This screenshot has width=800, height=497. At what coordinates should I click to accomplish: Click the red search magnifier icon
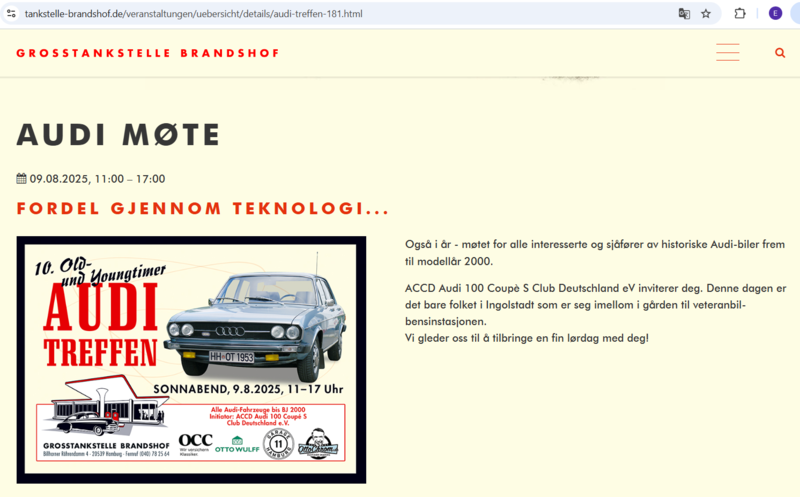click(x=780, y=53)
